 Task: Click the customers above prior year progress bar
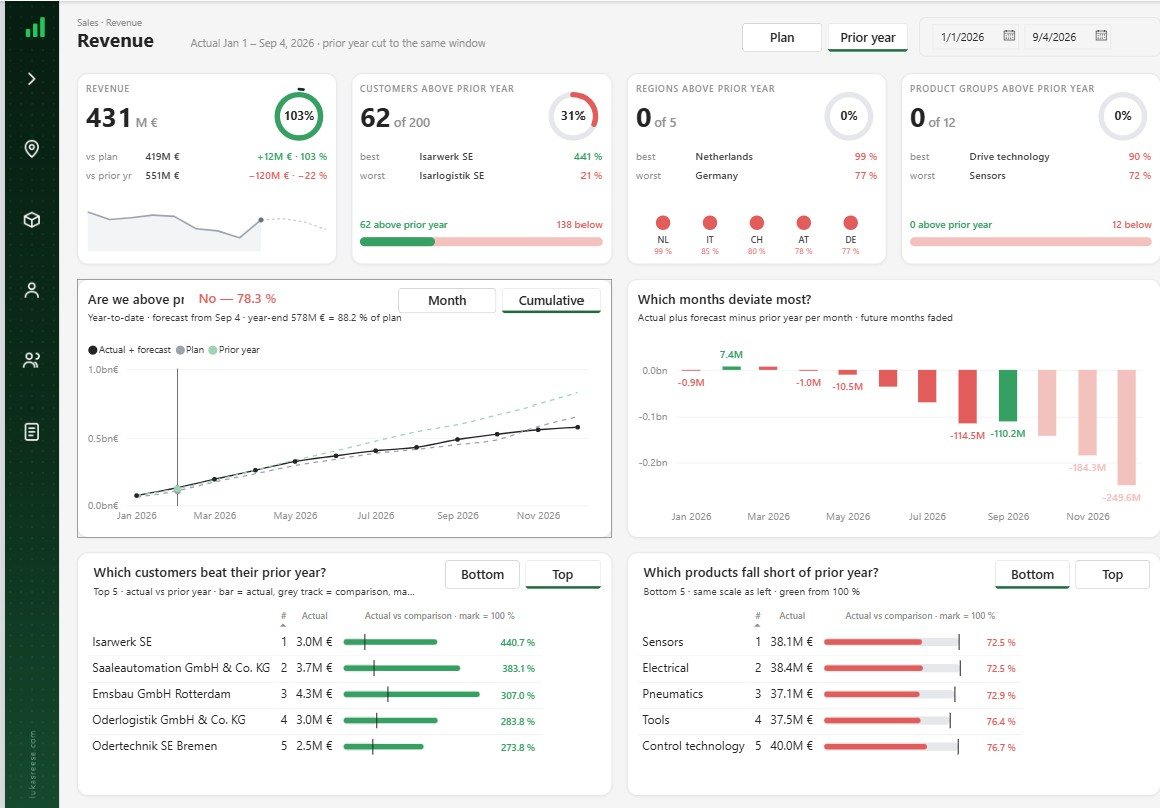coord(481,242)
